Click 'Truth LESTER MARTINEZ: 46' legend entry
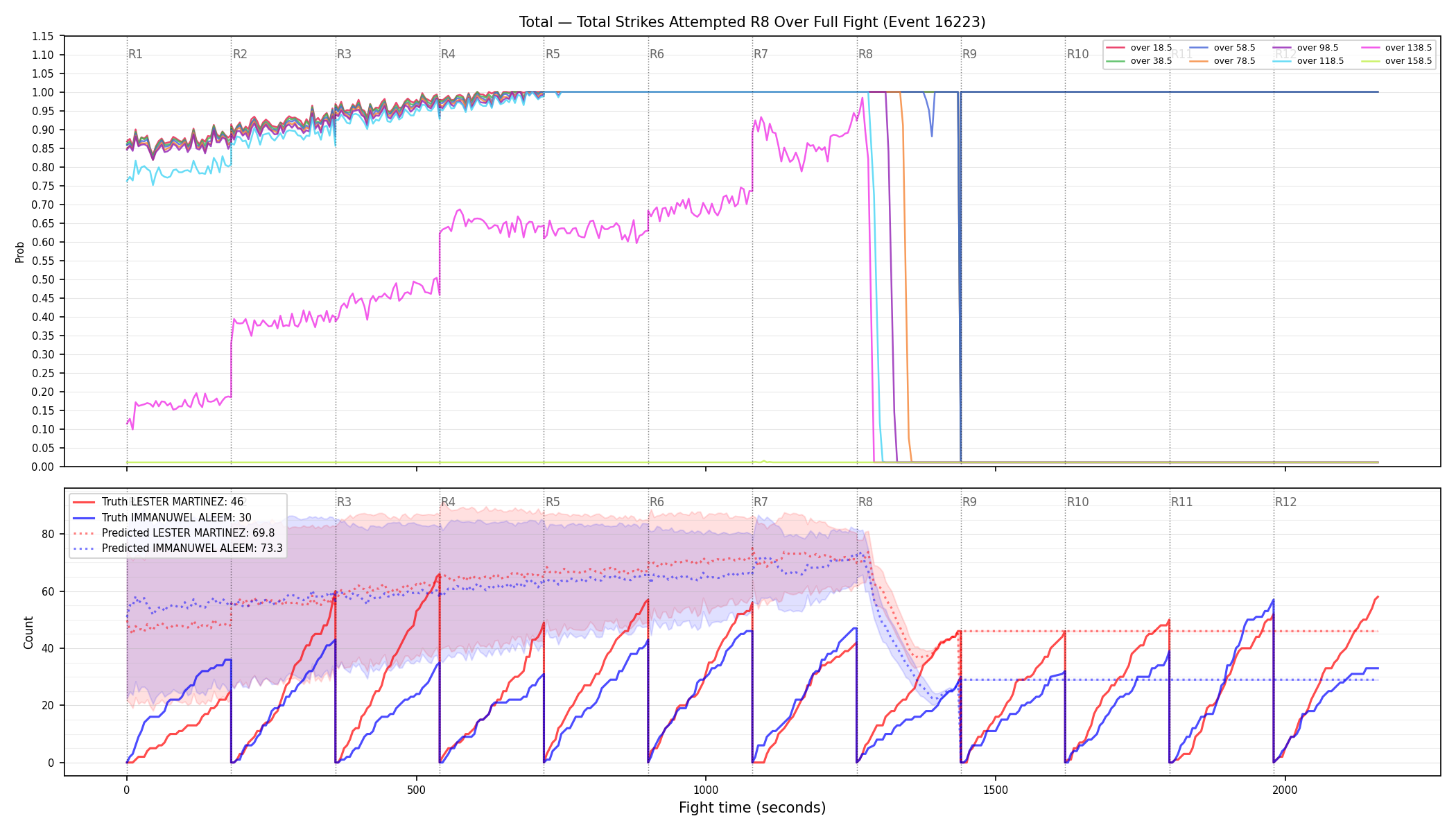 pos(158,502)
